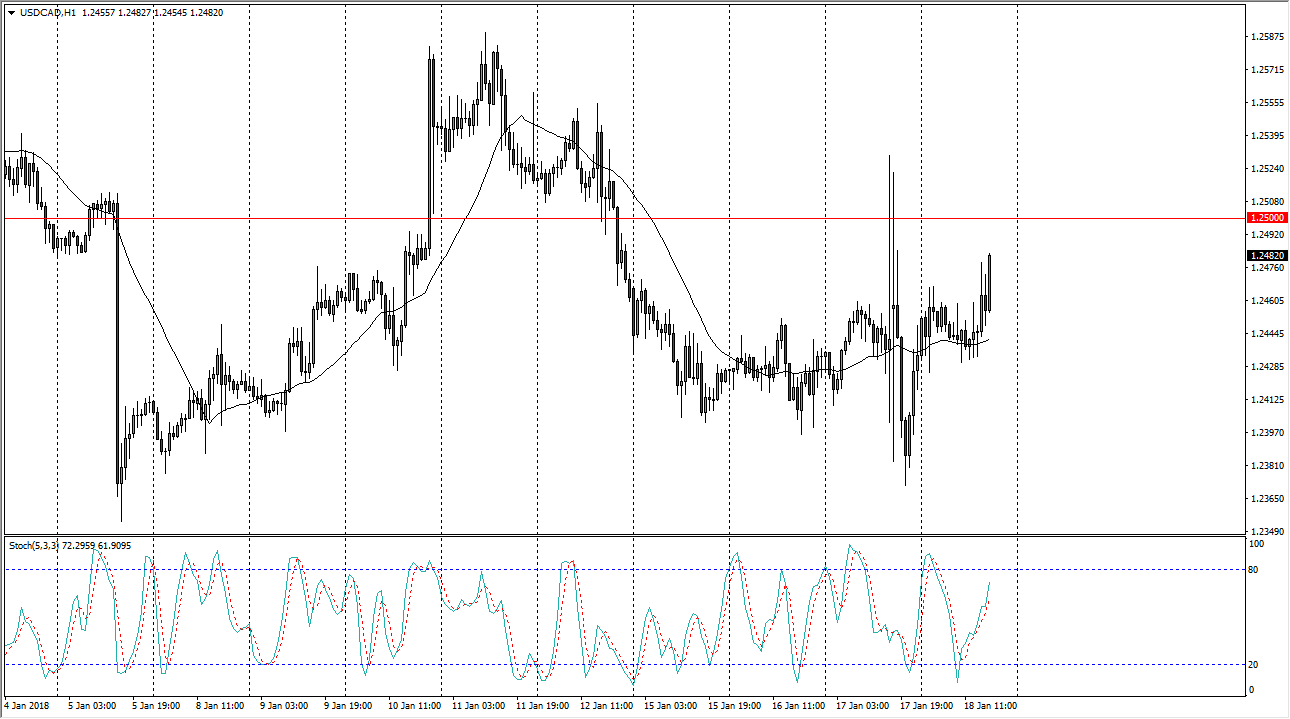
Task: Click the 1.24285 price scale label
Action: coord(1266,367)
